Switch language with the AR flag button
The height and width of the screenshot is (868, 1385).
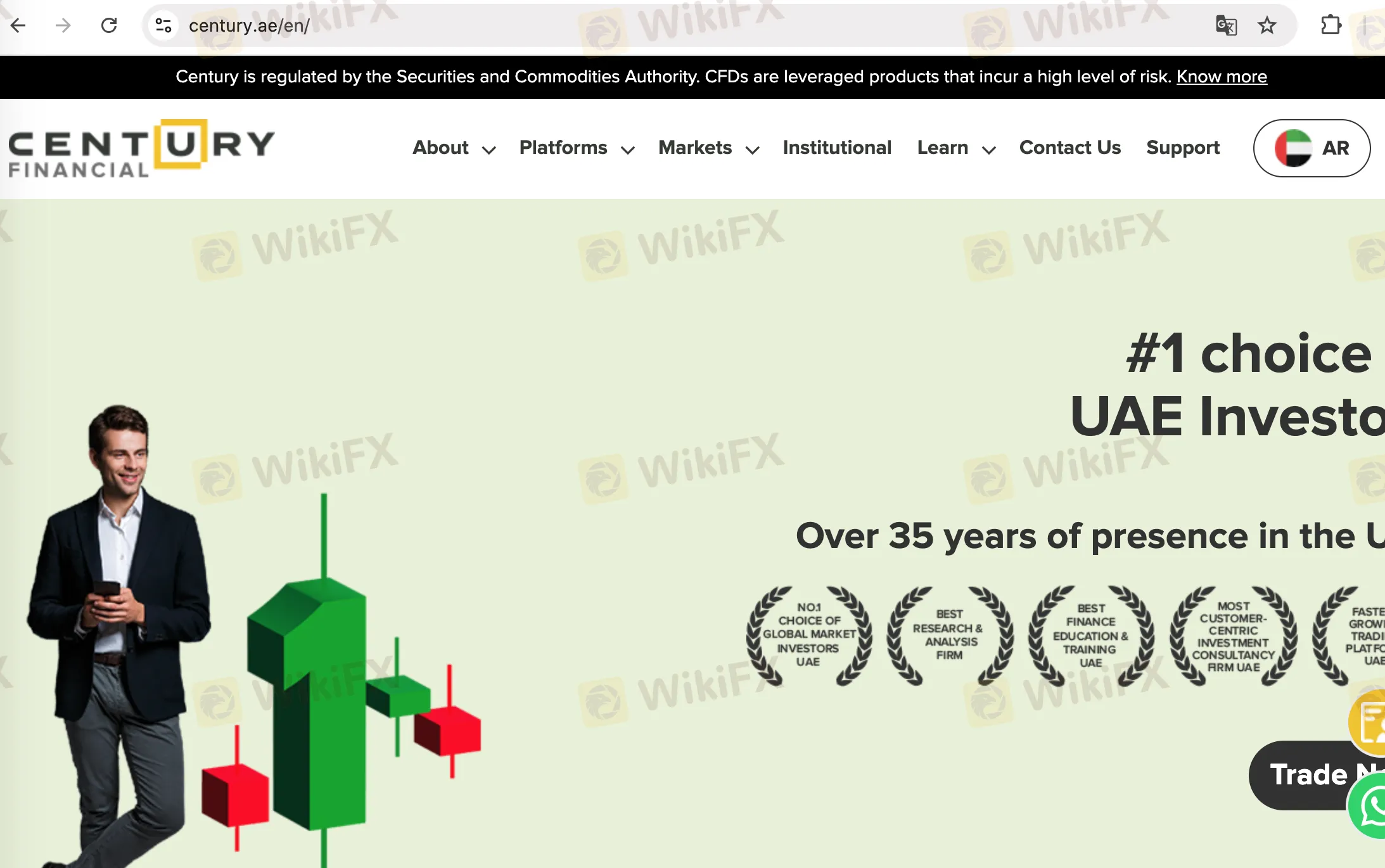coord(1312,148)
